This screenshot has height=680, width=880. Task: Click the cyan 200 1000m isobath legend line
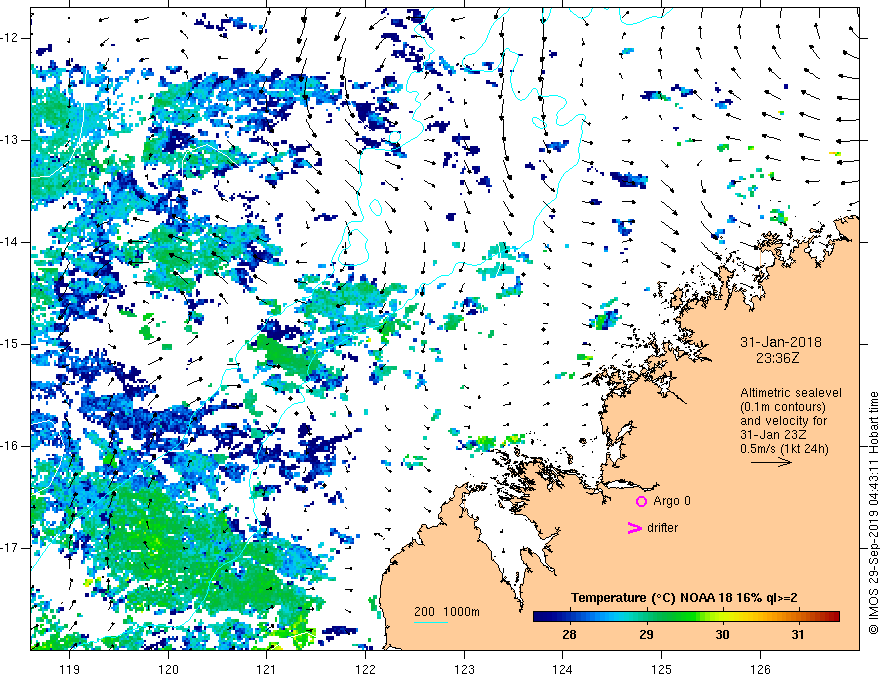click(431, 622)
